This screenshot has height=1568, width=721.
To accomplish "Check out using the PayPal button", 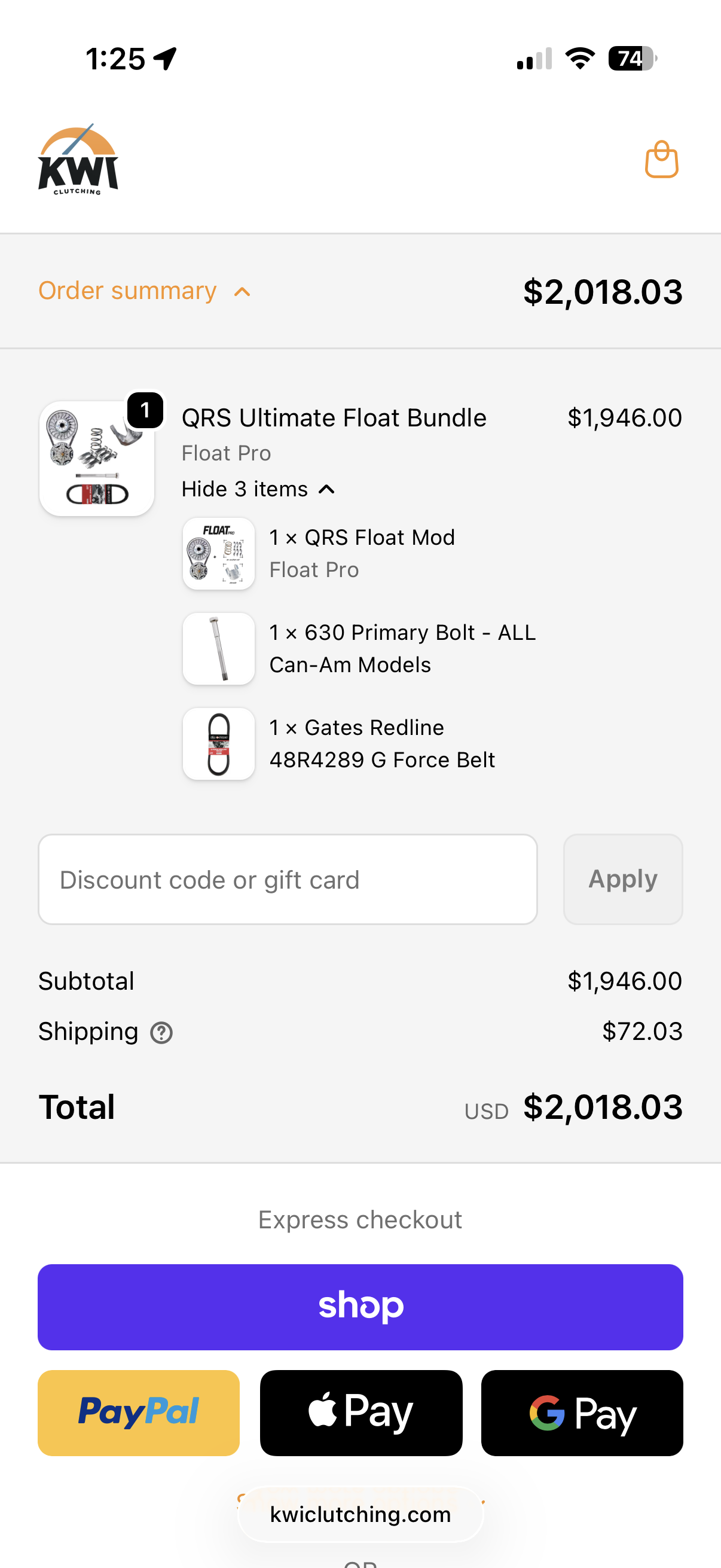I will point(139,1412).
